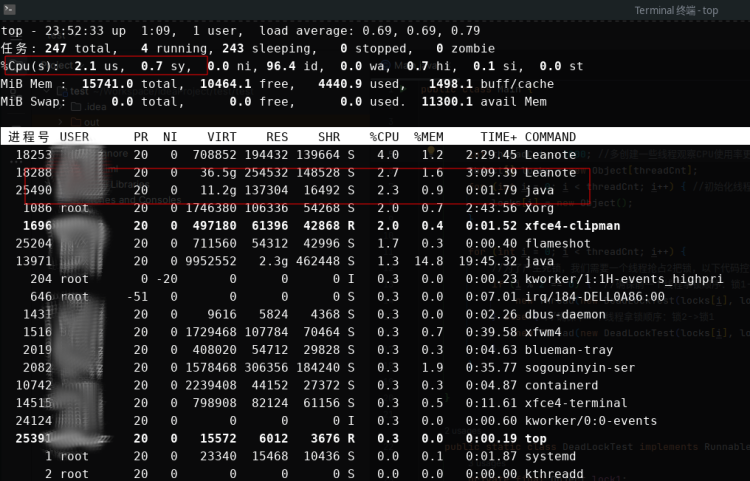
Task: Click the Terminal 终端 - top window title
Action: [689, 10]
